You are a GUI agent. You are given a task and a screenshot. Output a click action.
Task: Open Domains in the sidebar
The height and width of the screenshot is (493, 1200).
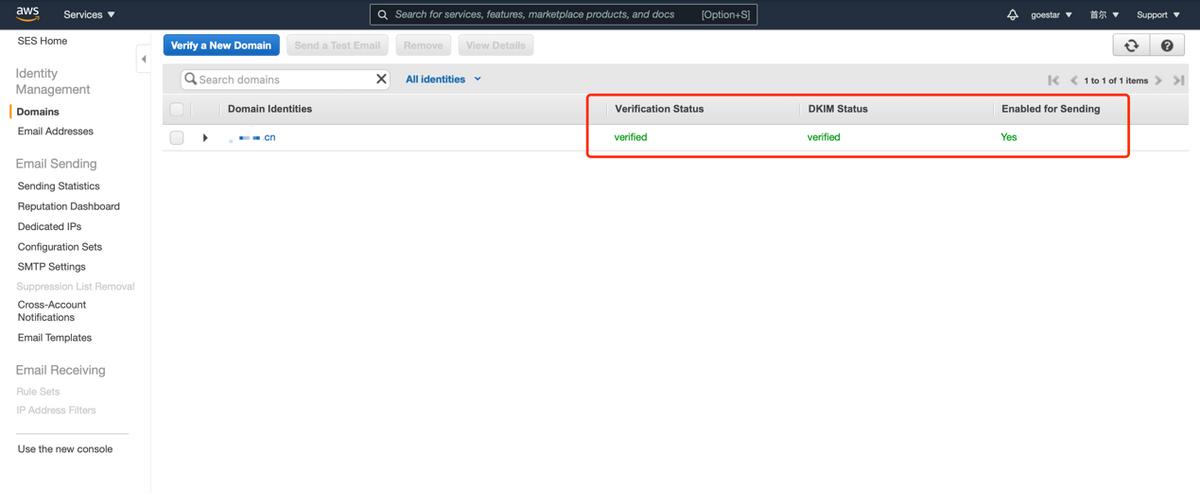38,112
